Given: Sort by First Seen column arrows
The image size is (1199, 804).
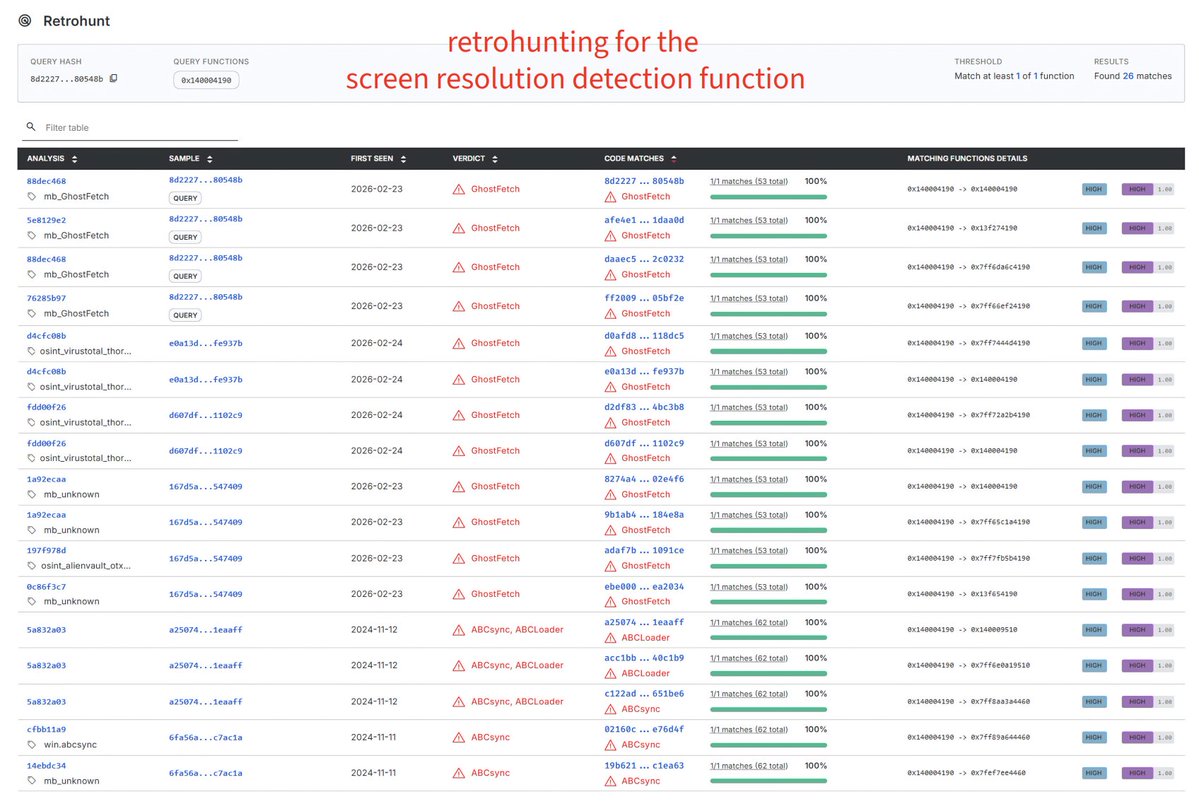Looking at the screenshot, I should 403,159.
